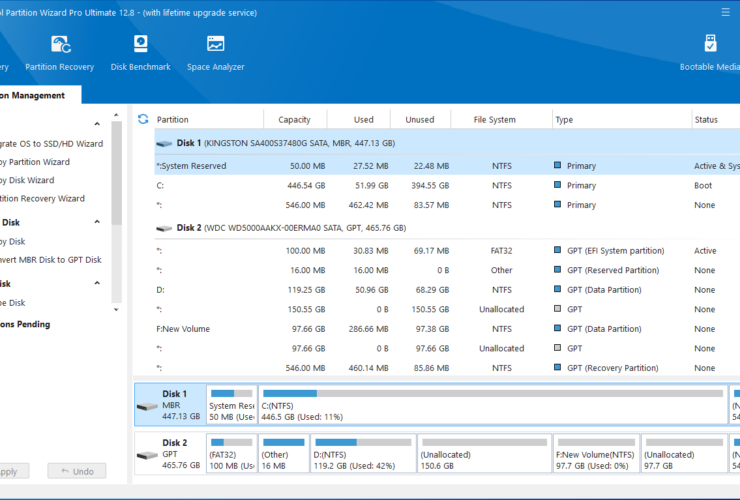
Task: Open Migrate OS to SSD/HD Wizard link
Action: 51,144
